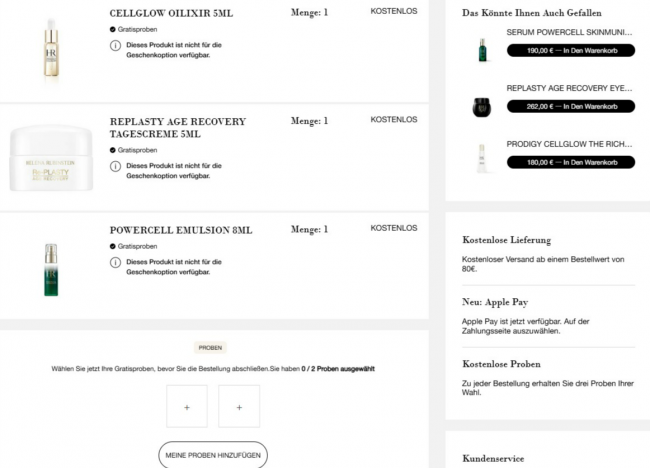This screenshot has width=650, height=468.
Task: Add Prodigy Cellglow The Rich for 180,00 €
Action: 571,162
